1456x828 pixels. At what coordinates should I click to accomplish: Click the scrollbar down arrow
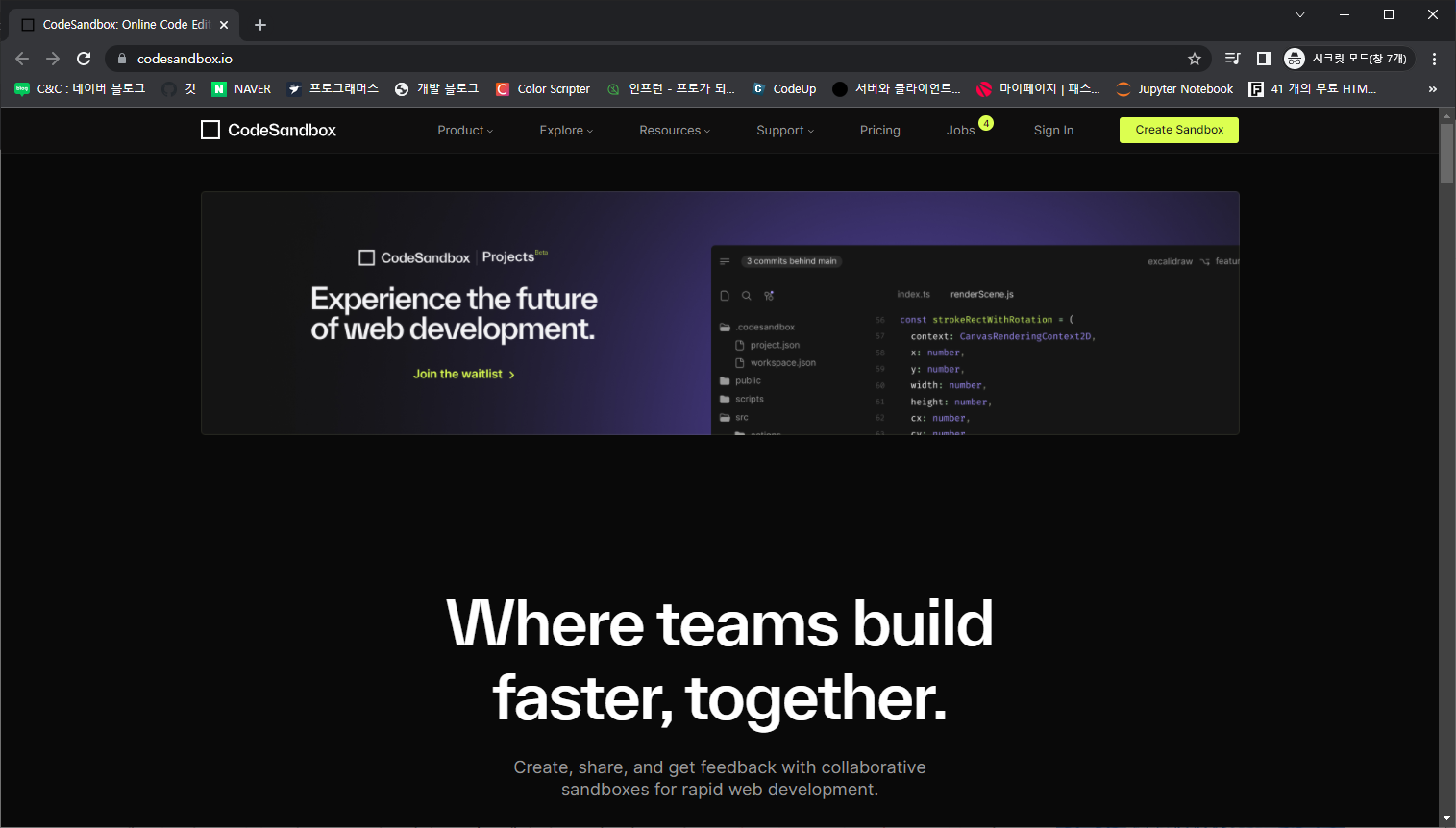pyautogui.click(x=1447, y=819)
